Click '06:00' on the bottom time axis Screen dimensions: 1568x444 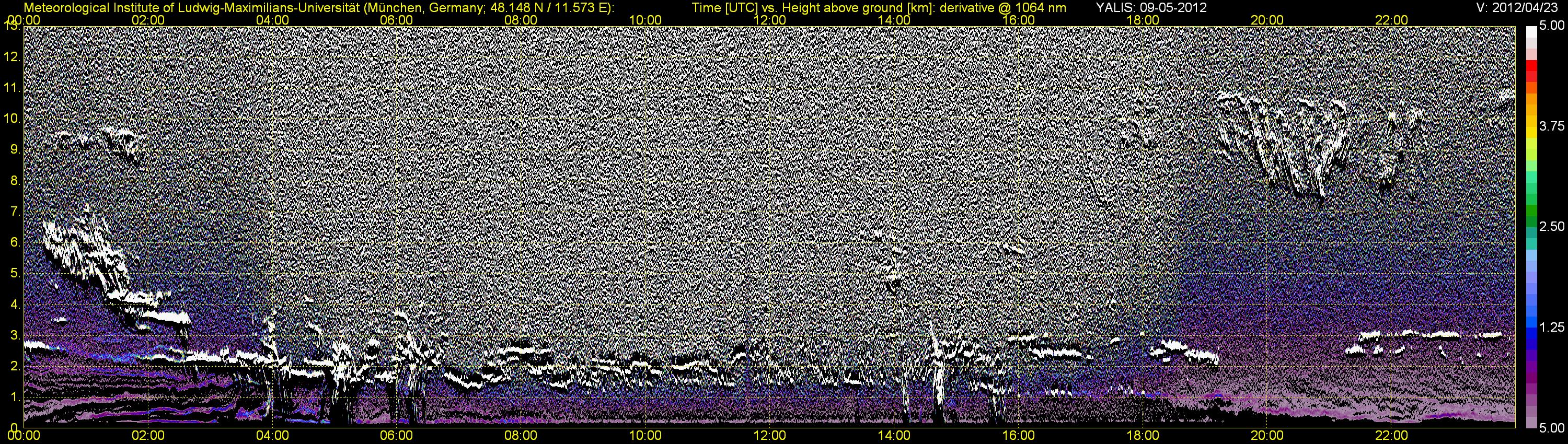pos(397,436)
